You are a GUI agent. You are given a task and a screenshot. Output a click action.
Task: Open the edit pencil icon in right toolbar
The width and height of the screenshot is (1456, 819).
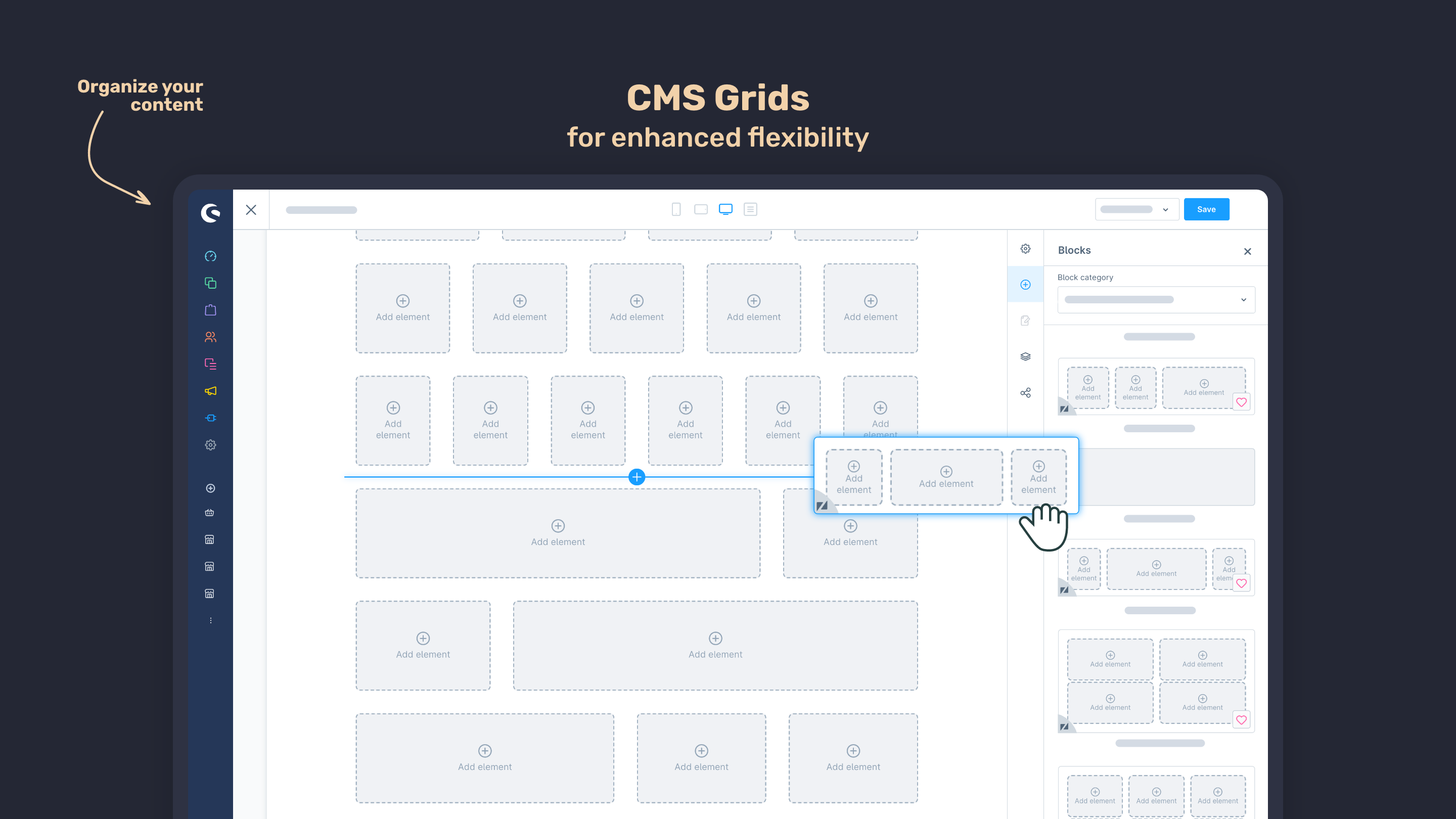pyautogui.click(x=1025, y=321)
